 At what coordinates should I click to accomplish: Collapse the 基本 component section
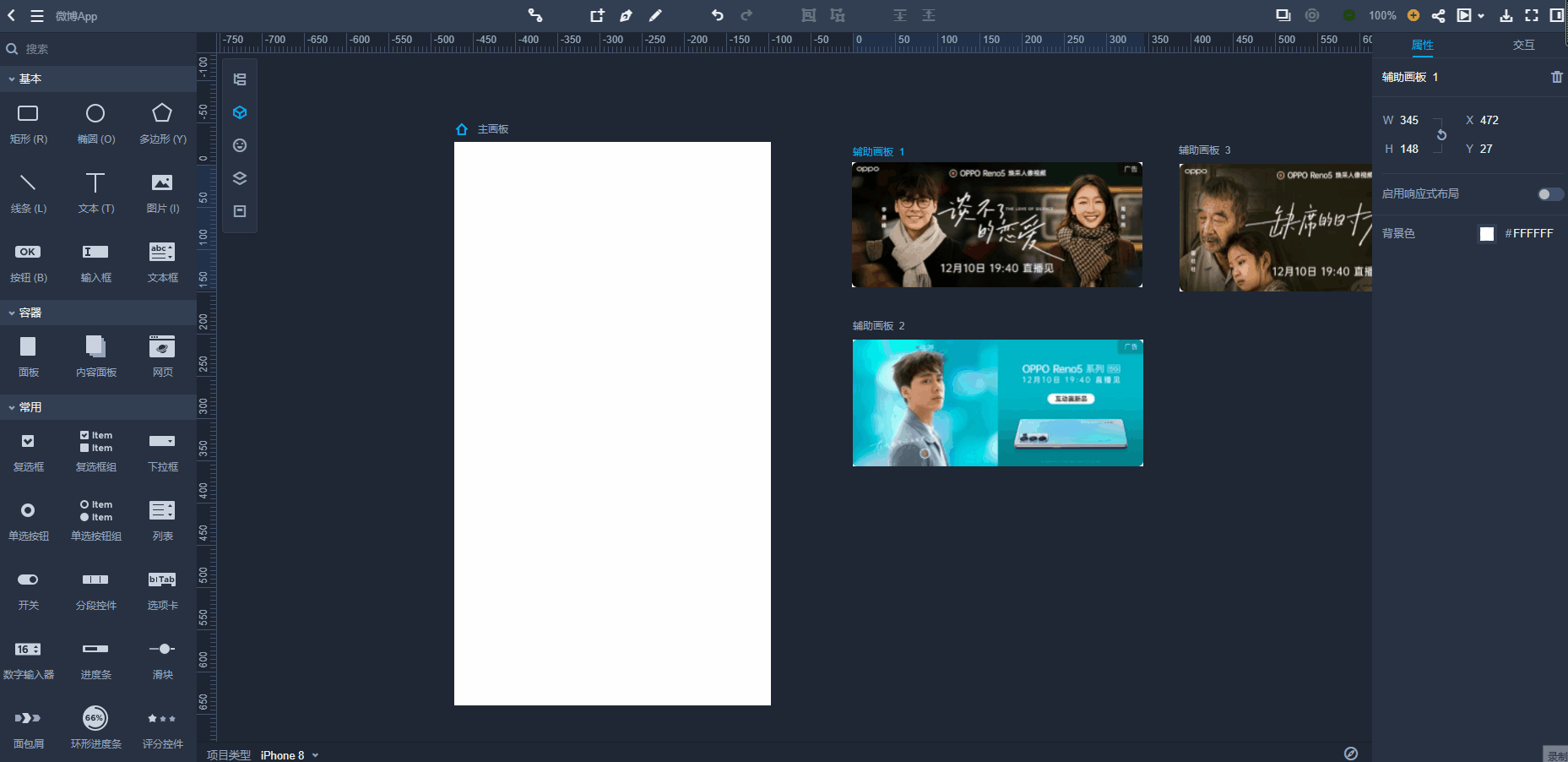pos(98,79)
